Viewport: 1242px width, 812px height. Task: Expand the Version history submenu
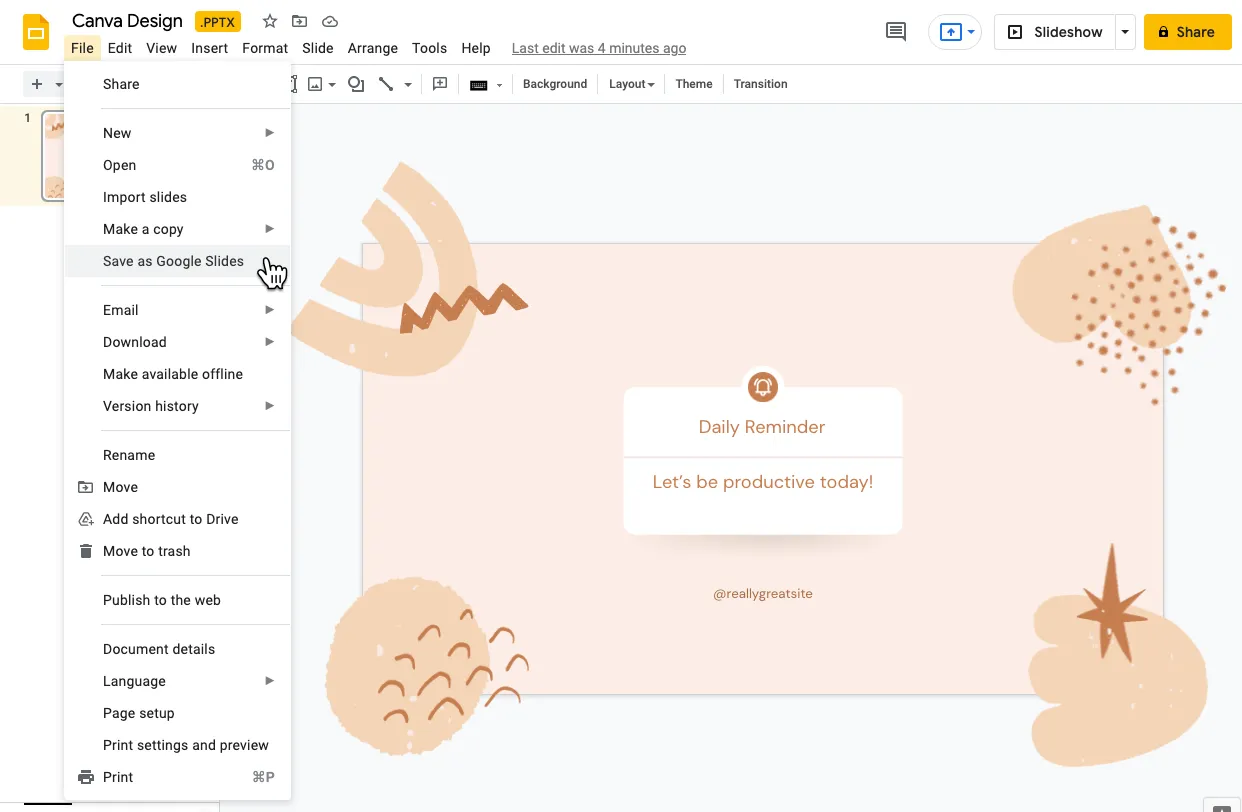(151, 406)
